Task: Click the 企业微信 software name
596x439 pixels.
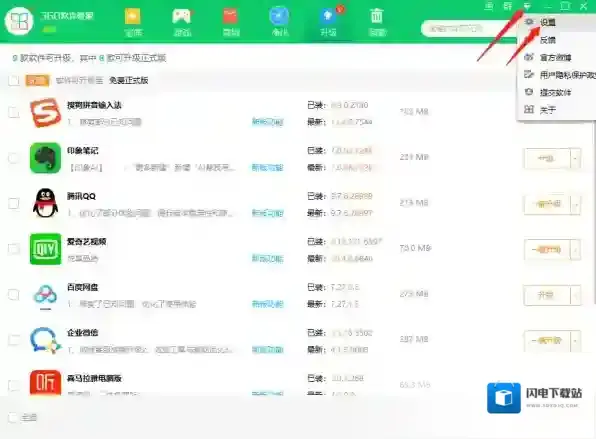Action: point(82,333)
